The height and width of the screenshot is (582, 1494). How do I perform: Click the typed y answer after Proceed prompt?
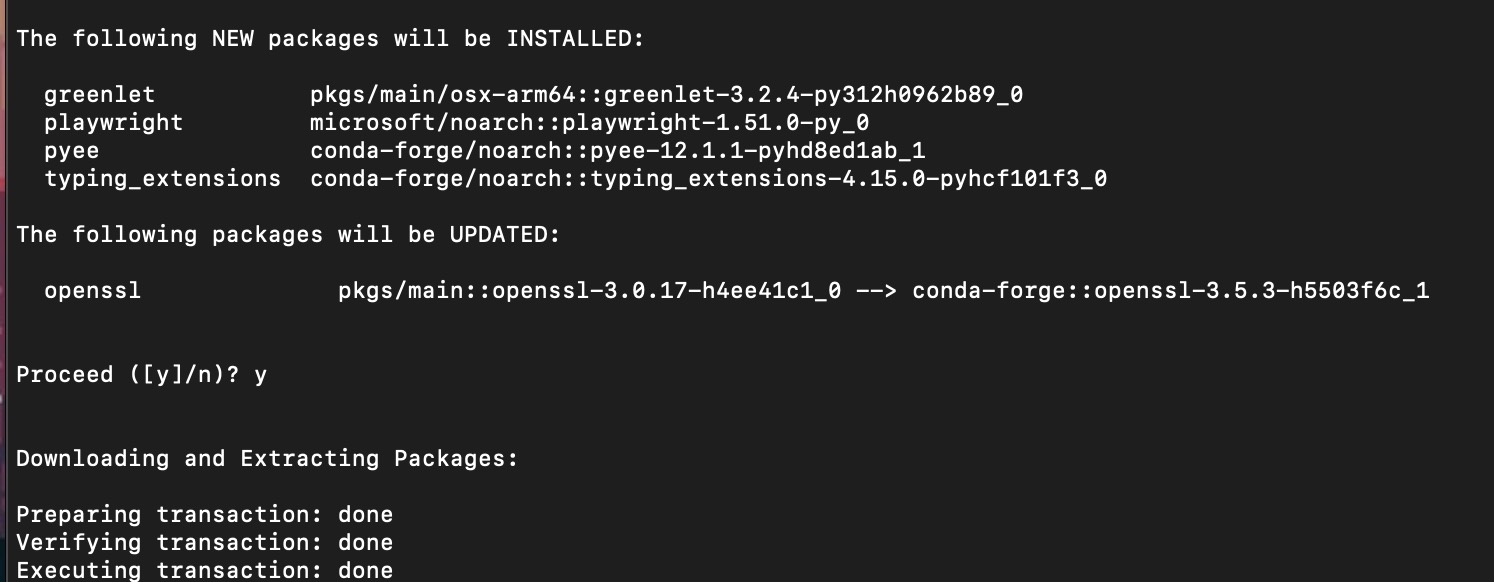[261, 376]
